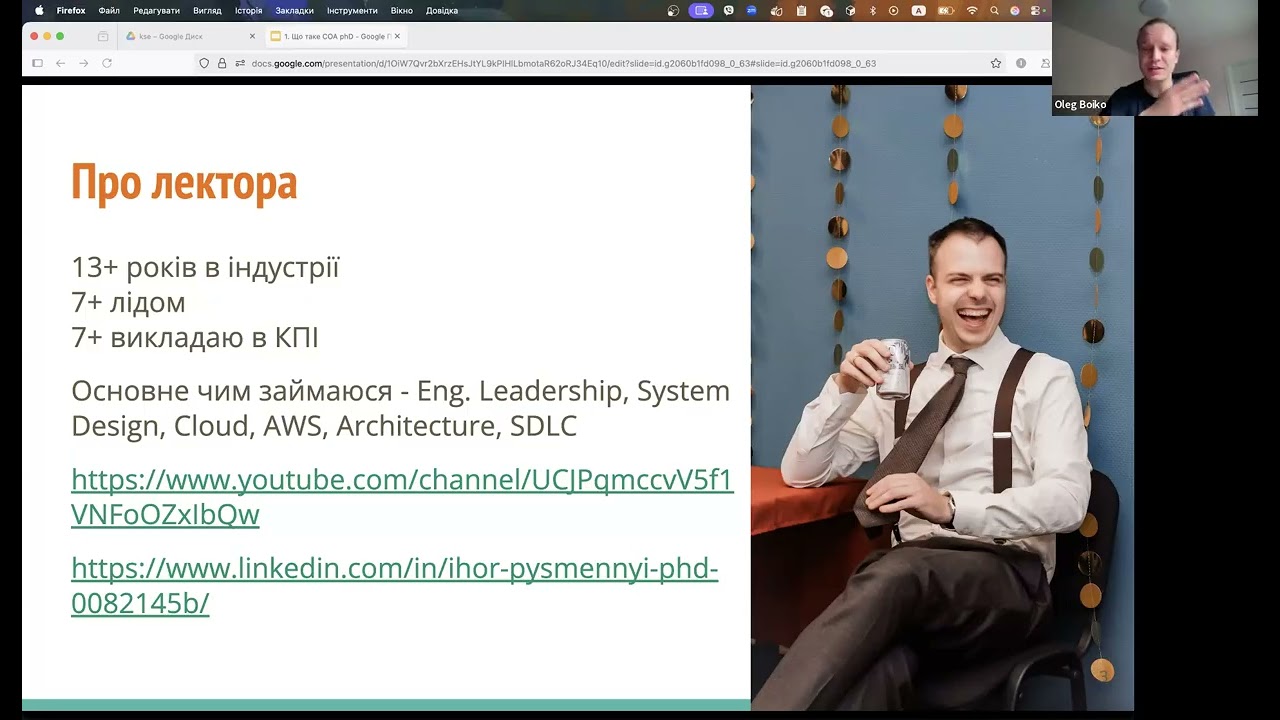Viewport: 1280px width, 720px height.
Task: Click the text 7+ лідом
Action: pyautogui.click(x=128, y=303)
